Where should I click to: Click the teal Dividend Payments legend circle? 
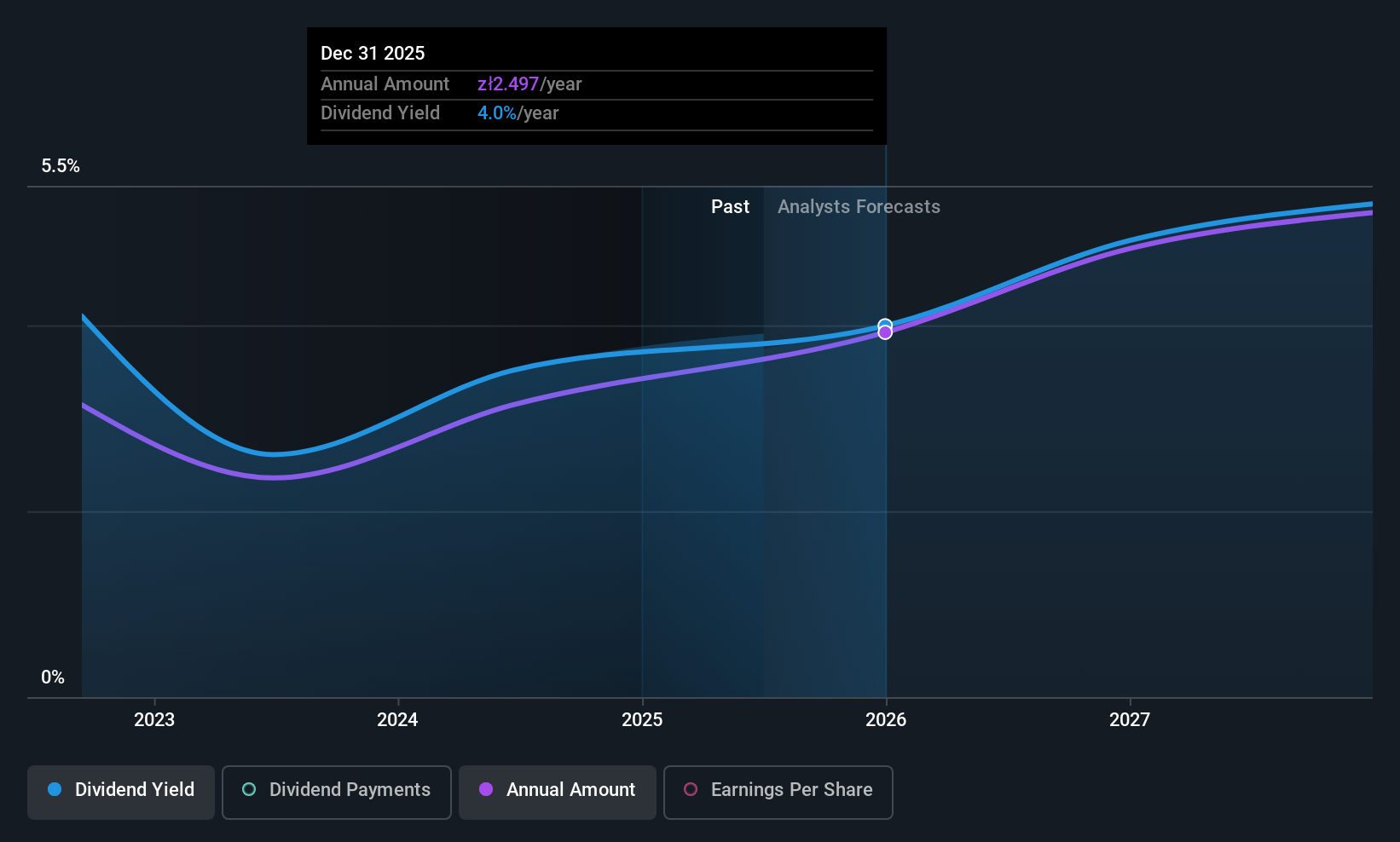(249, 789)
